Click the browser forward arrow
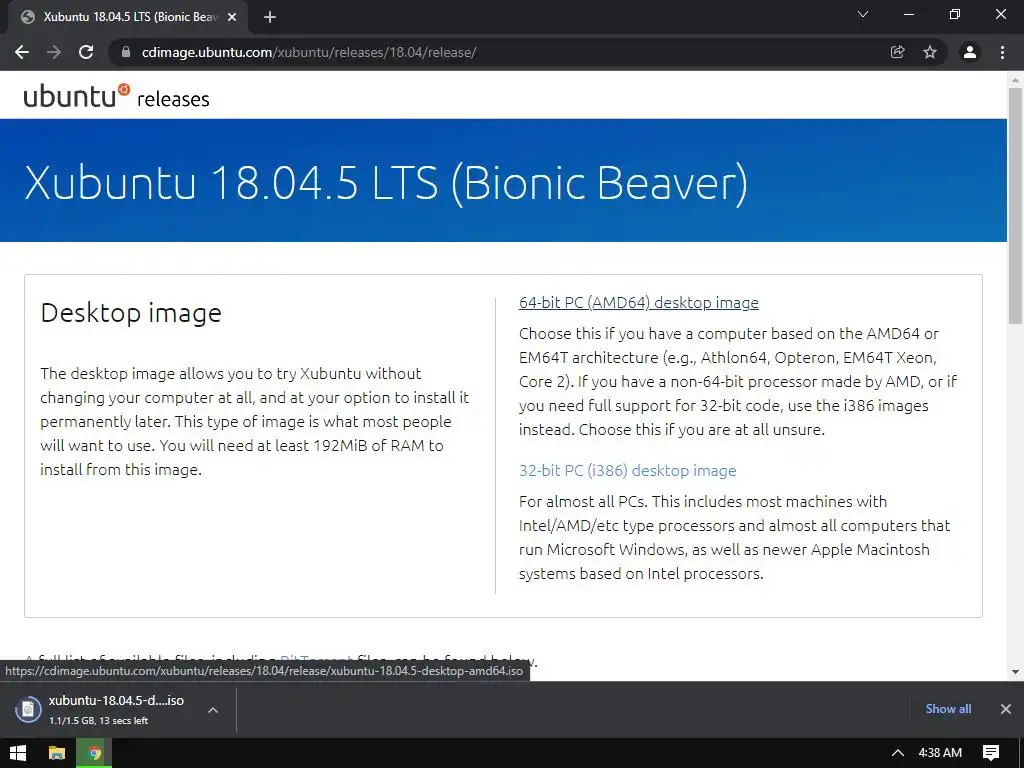 tap(54, 52)
